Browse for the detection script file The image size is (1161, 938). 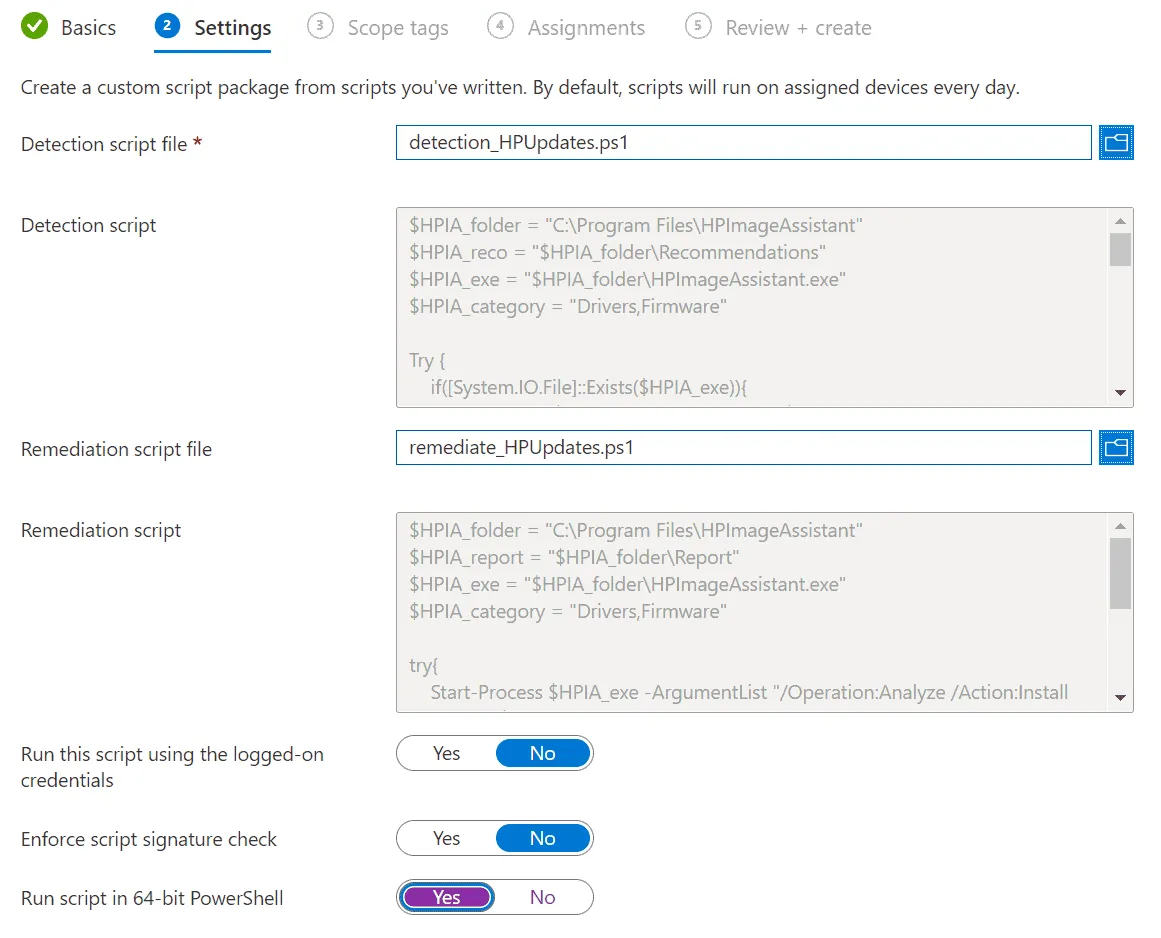click(1116, 142)
